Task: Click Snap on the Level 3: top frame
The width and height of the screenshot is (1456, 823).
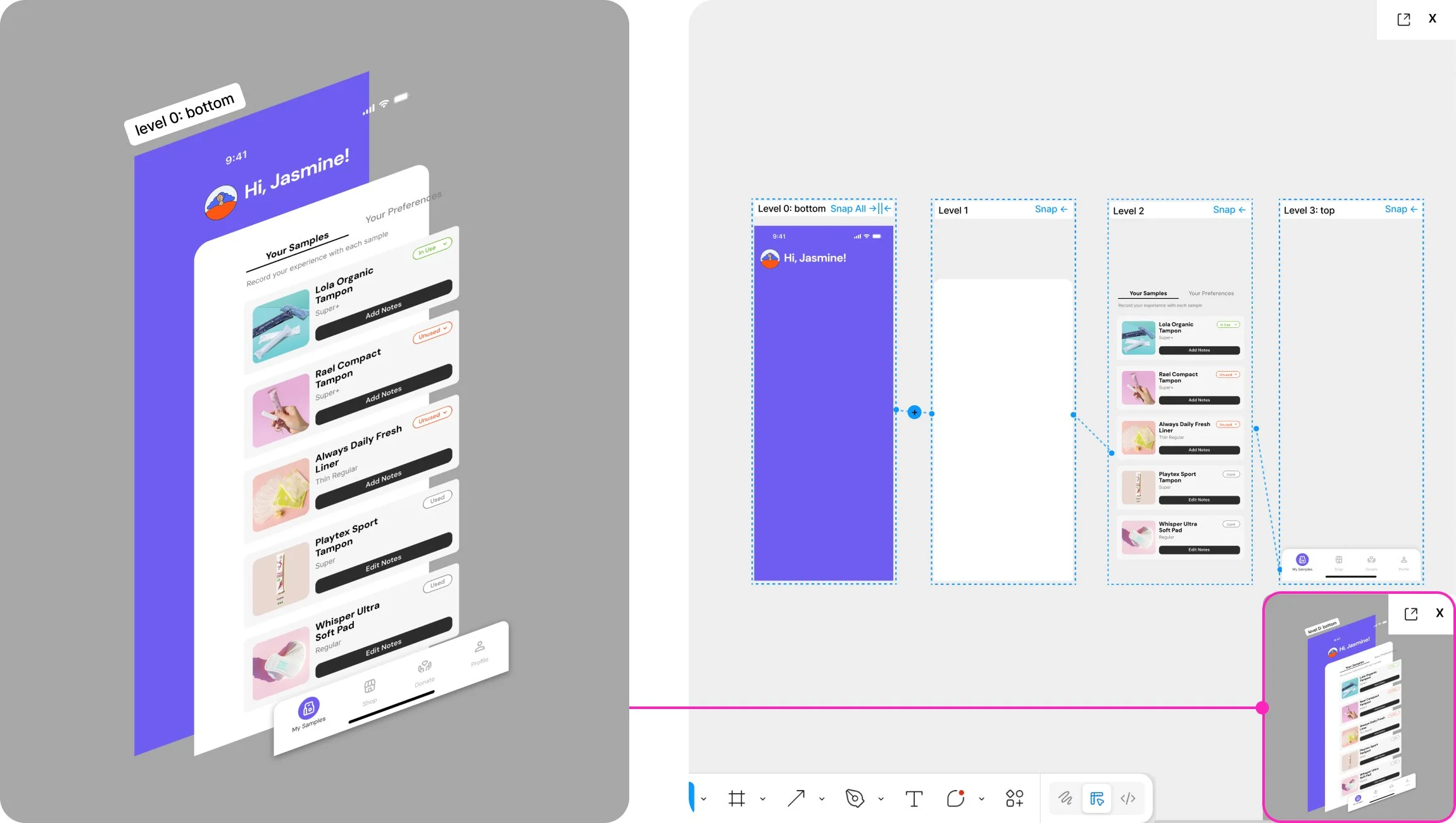Action: click(x=1396, y=209)
